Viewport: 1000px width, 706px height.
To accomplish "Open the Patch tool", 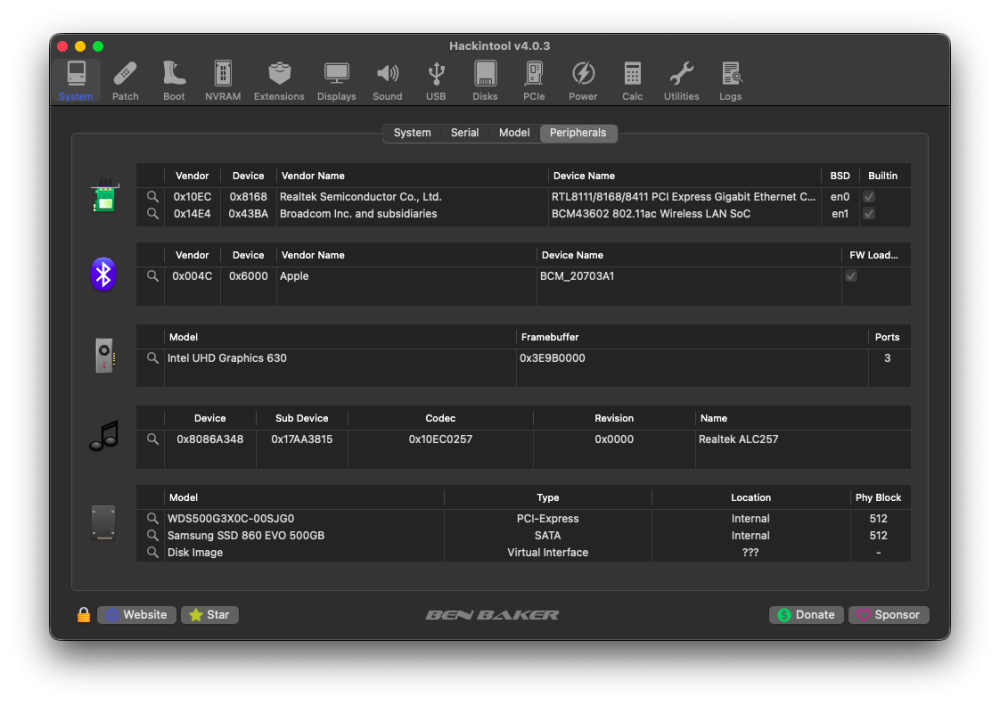I will coord(125,80).
